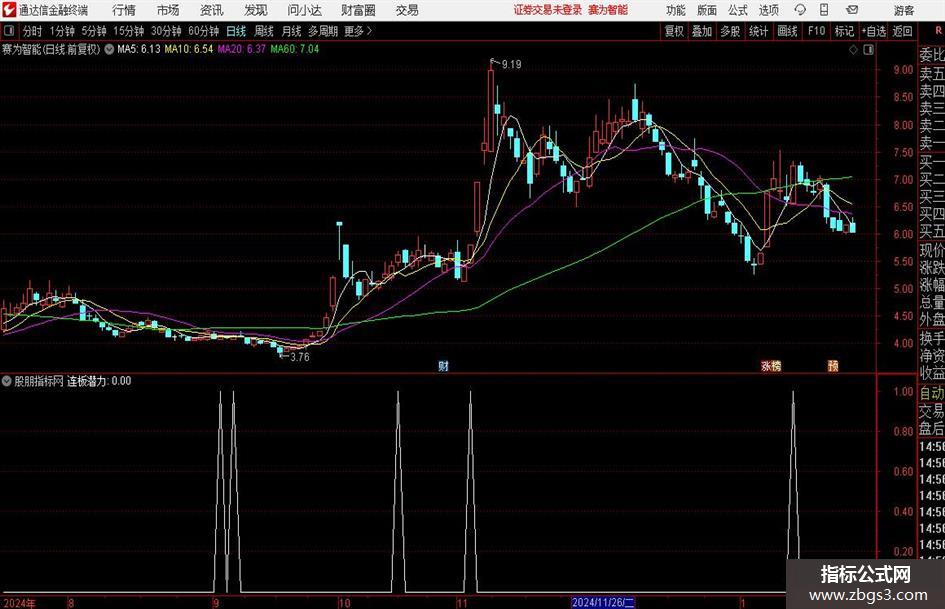Open the 选项 menu
The image size is (945, 609).
click(768, 10)
